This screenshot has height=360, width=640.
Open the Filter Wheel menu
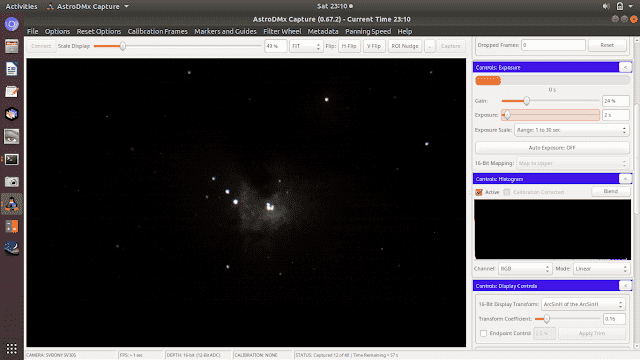click(x=282, y=31)
